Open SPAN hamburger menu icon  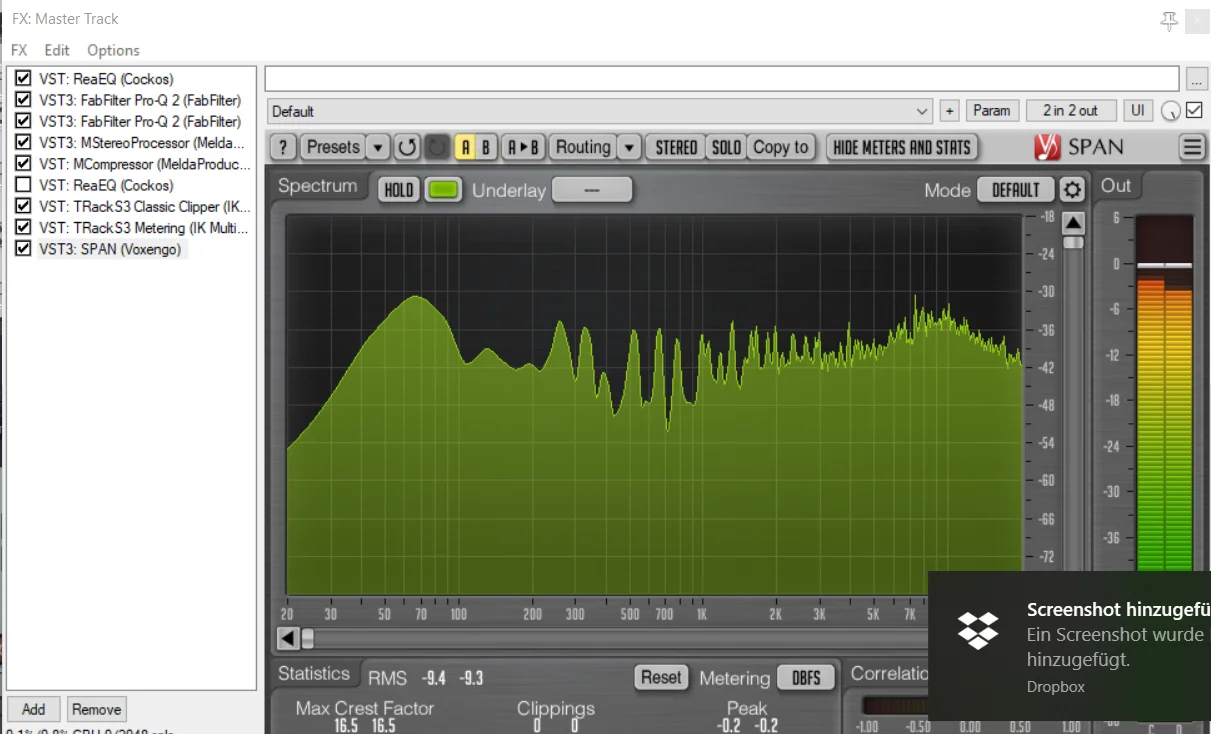coord(1192,147)
